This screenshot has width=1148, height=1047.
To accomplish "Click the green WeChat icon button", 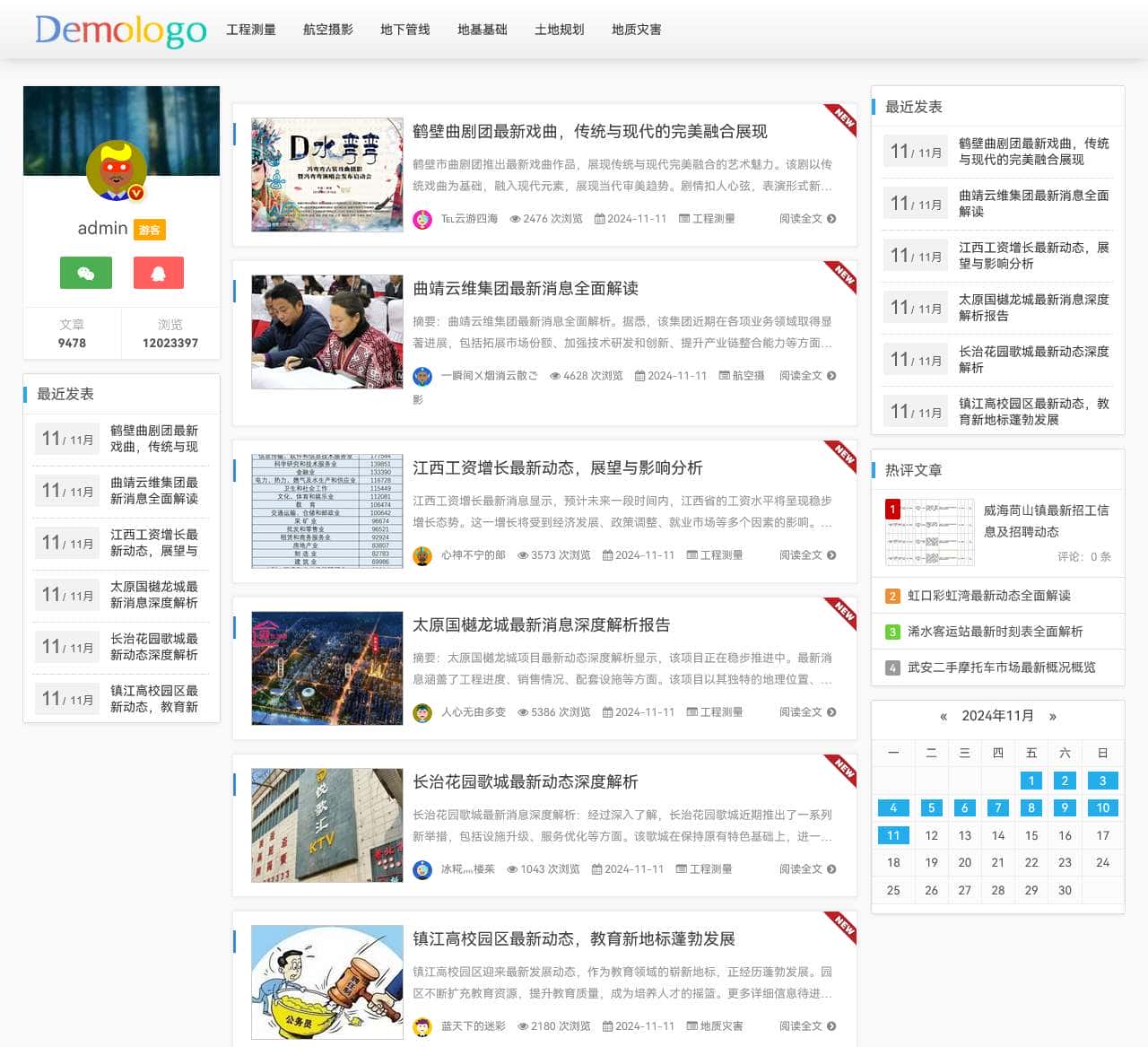I will point(86,273).
